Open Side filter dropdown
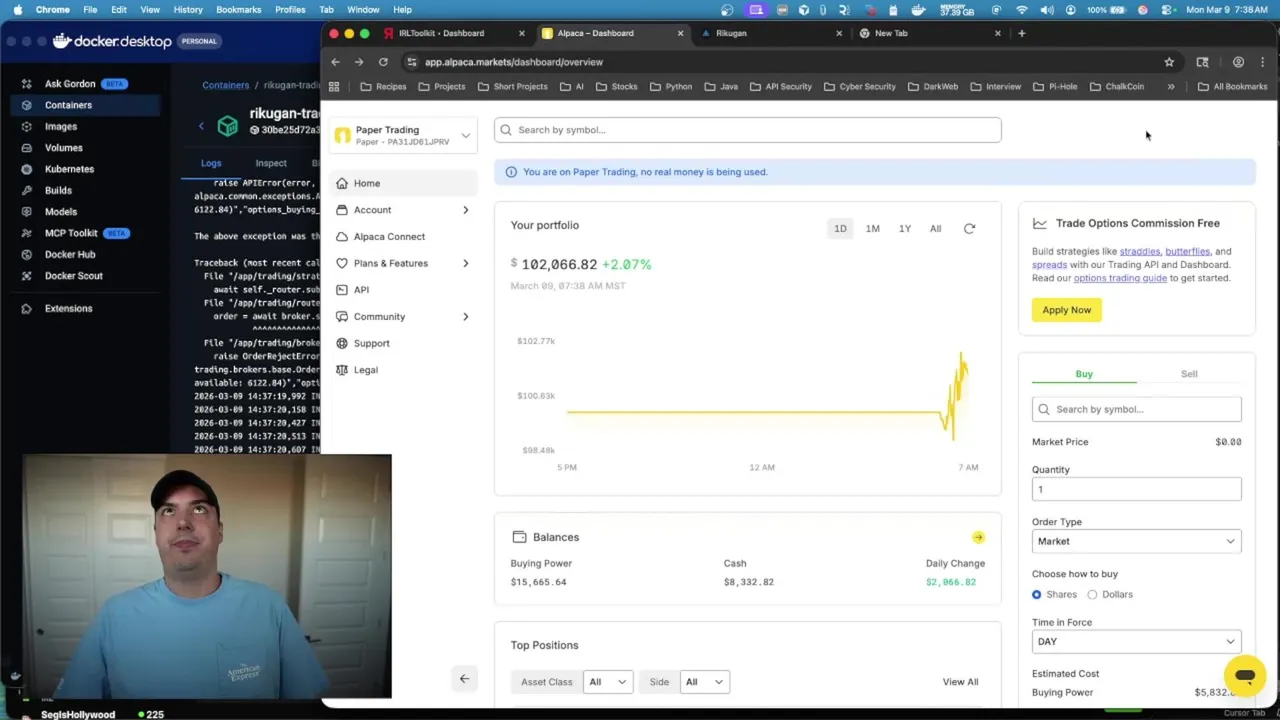Viewport: 1280px width, 720px height. [x=705, y=682]
